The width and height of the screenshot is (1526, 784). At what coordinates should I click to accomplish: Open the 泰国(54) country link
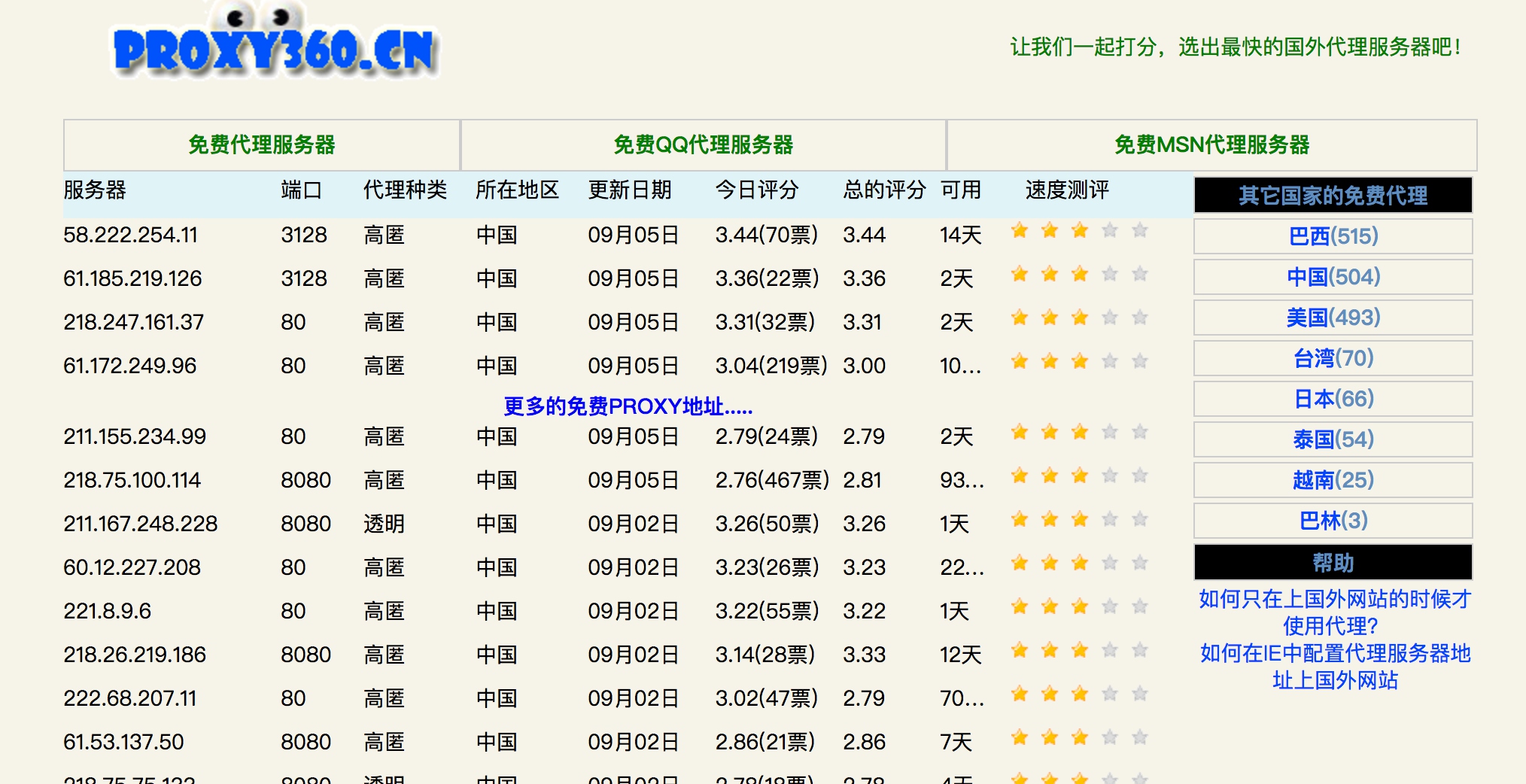[1333, 439]
